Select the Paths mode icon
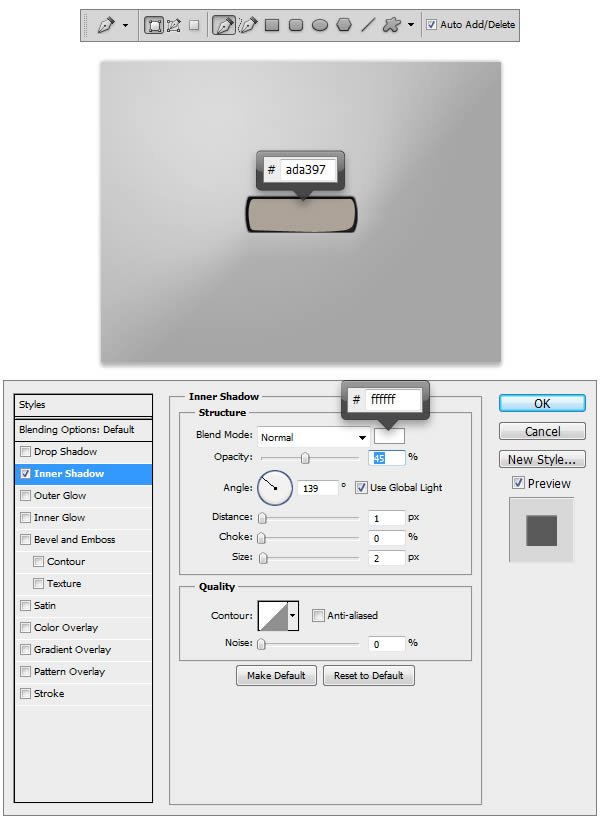The width and height of the screenshot is (600, 825). 174,25
